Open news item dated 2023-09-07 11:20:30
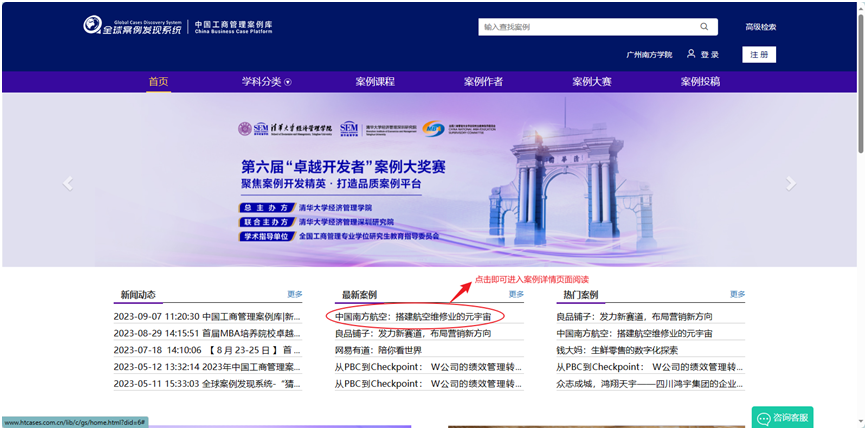867x430 pixels. coord(207,317)
